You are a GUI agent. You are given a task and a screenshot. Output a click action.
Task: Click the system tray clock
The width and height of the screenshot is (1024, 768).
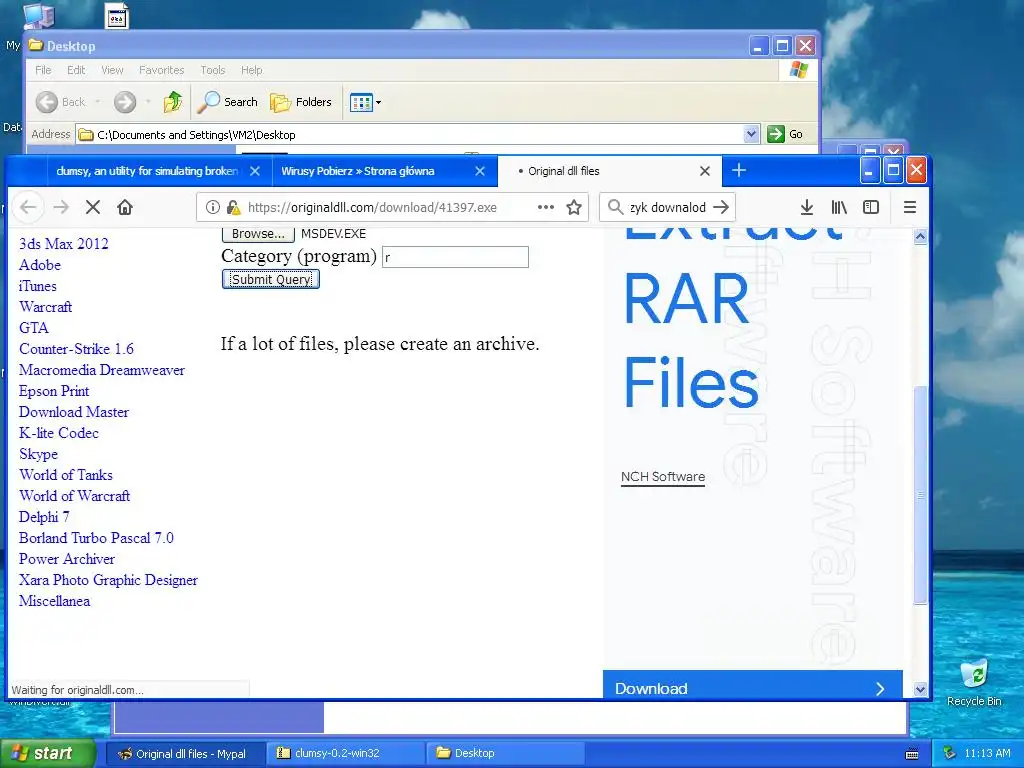(987, 753)
